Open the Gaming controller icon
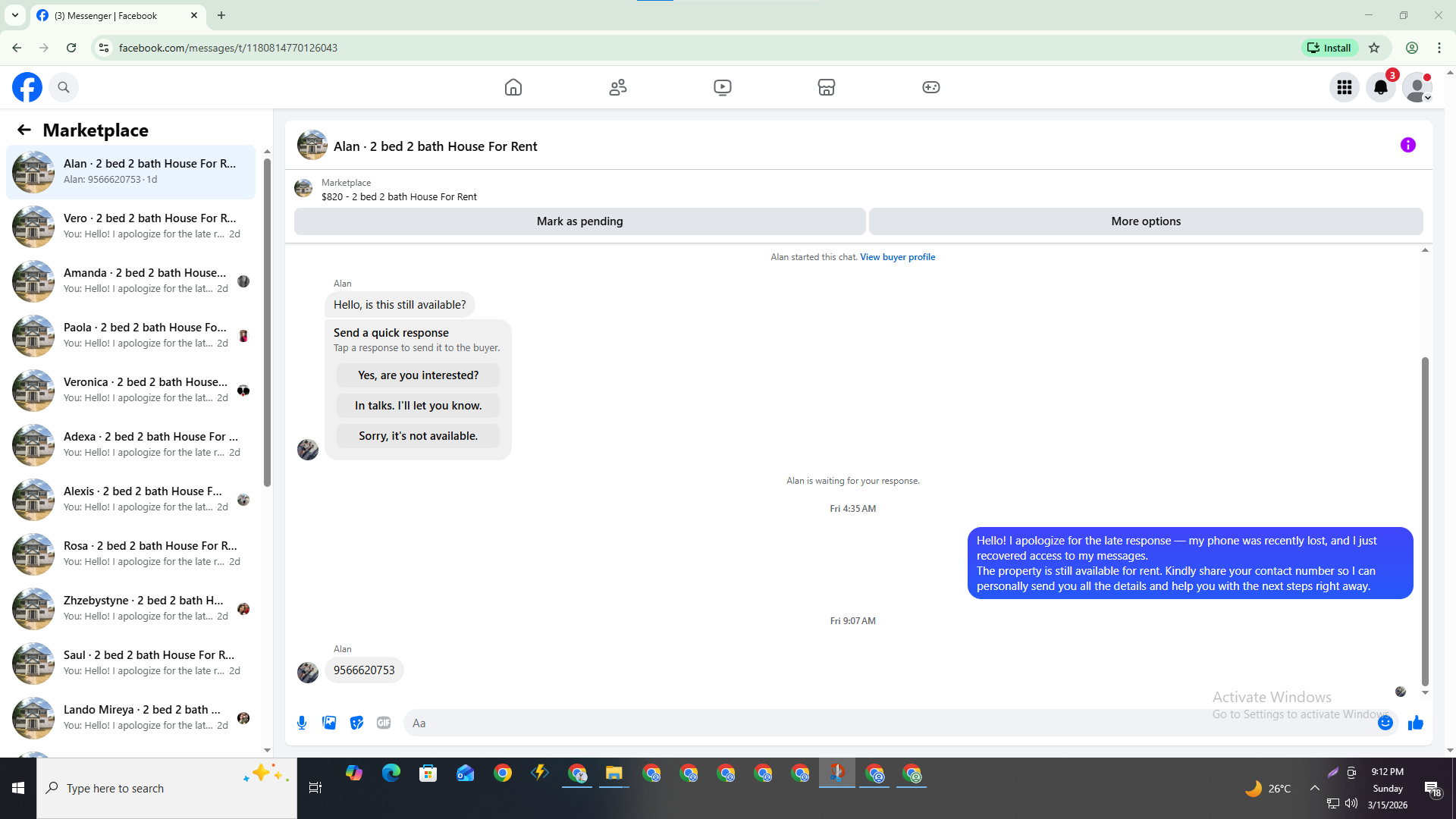This screenshot has width=1456, height=819. coord(931,87)
